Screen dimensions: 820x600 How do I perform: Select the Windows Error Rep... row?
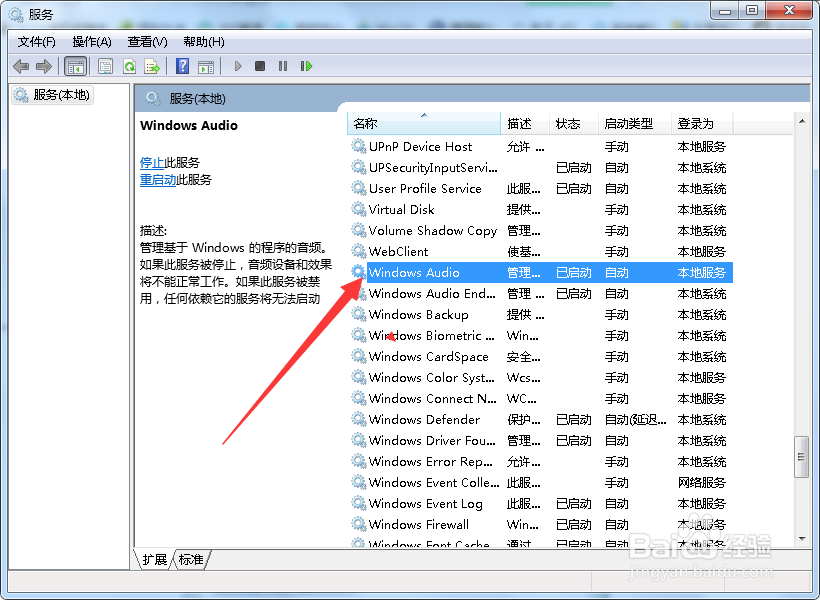540,461
